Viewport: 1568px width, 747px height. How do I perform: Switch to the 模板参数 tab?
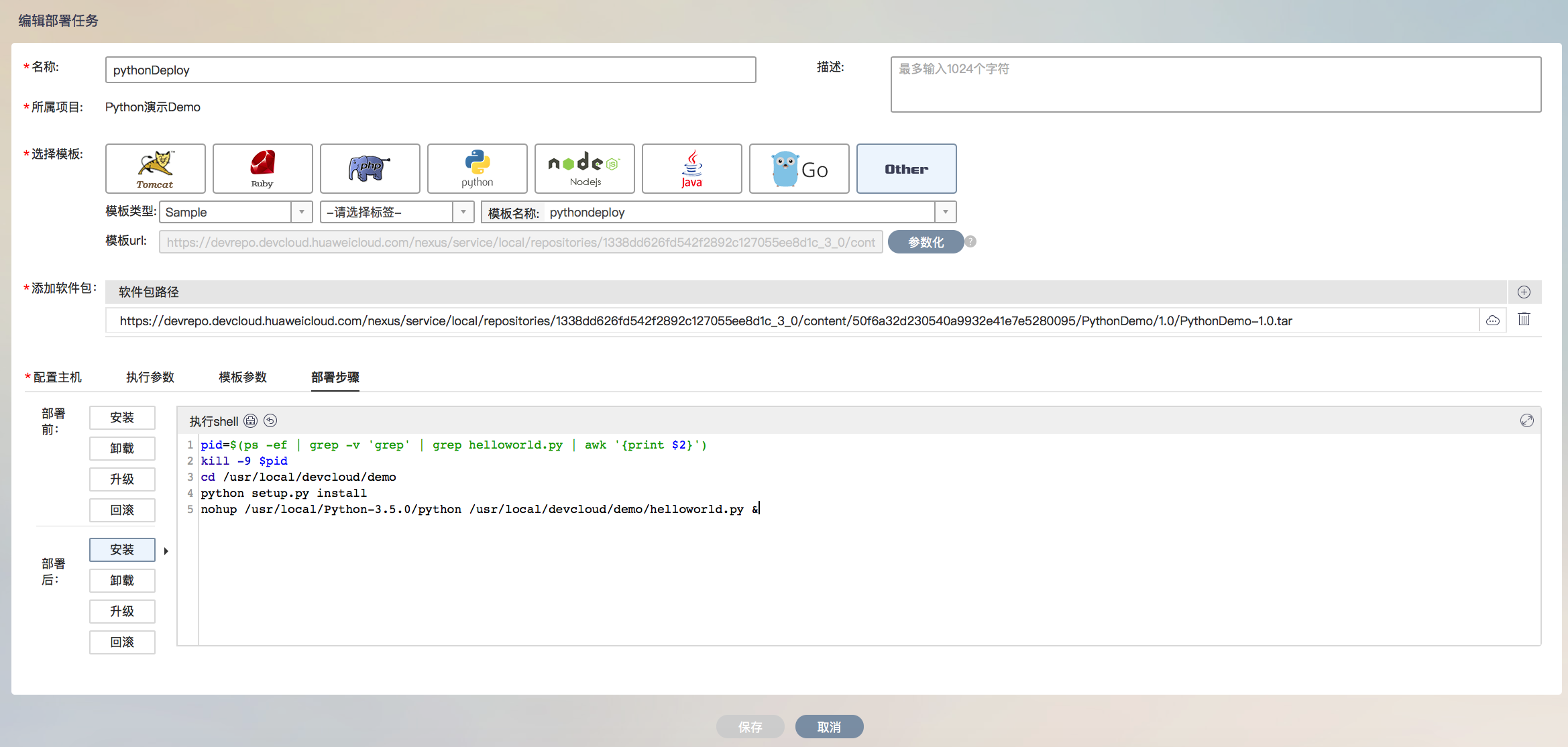243,377
